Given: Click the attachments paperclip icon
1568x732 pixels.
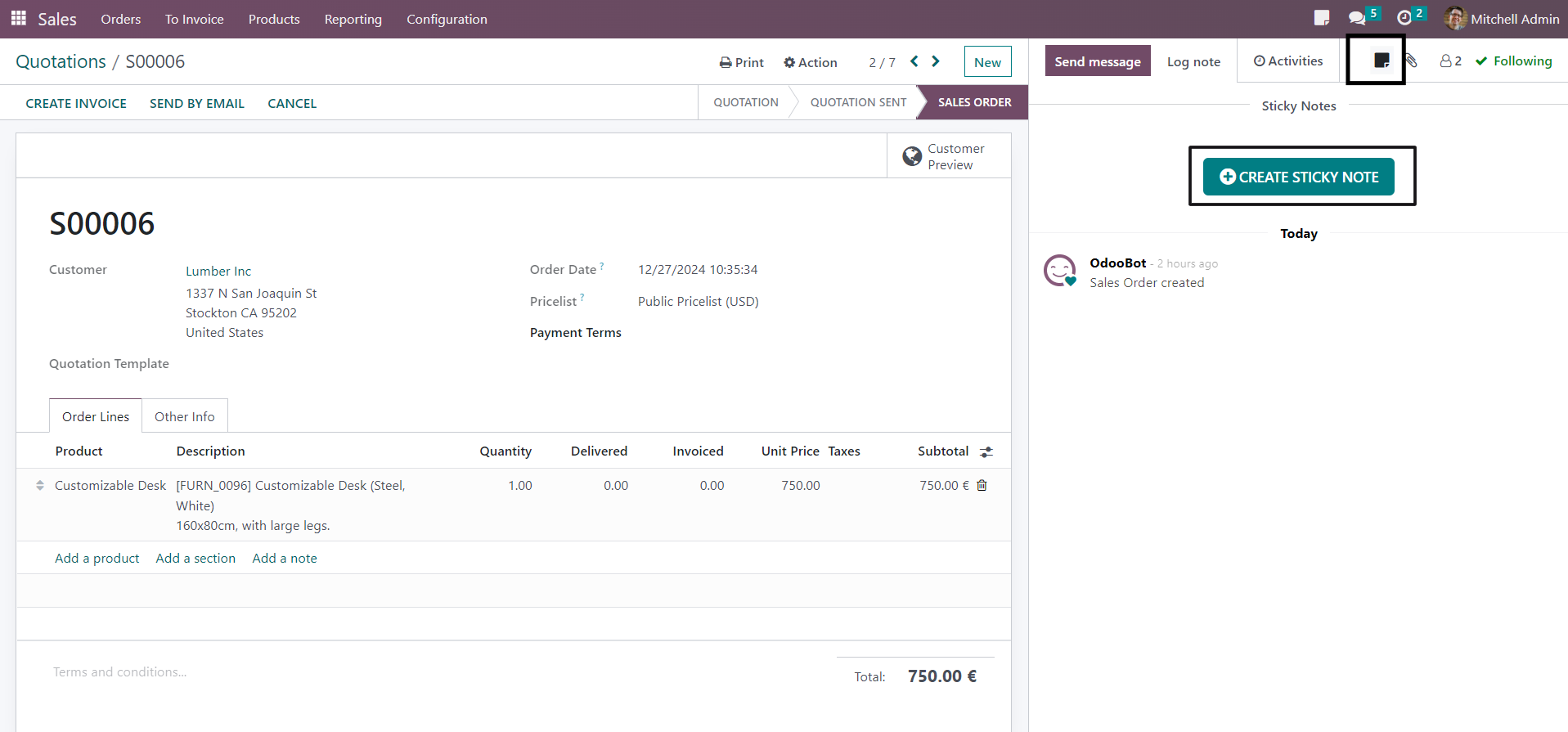Looking at the screenshot, I should point(1412,61).
